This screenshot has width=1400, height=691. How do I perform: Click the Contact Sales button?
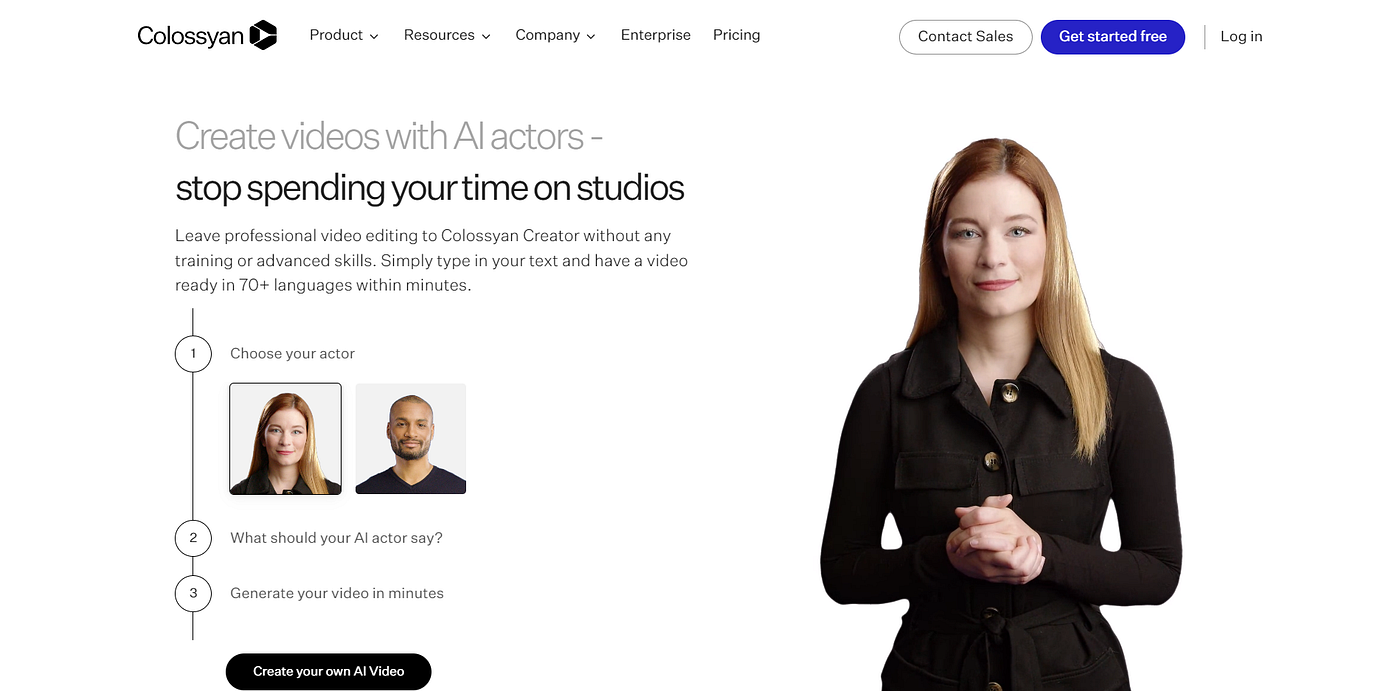click(x=965, y=37)
